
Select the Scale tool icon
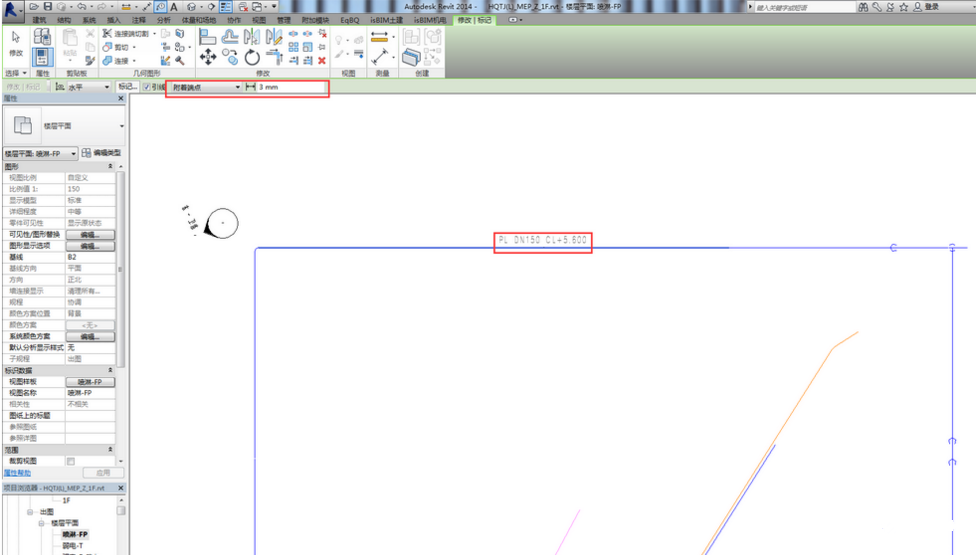(307, 47)
